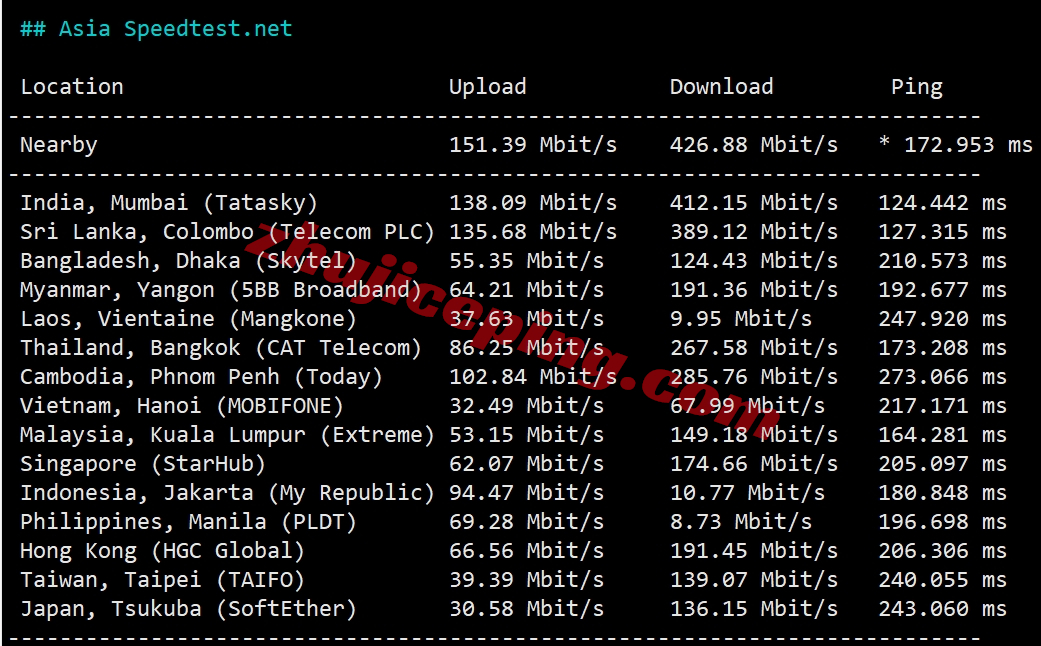Click Taiwan upload 39.39 Mbit/s
The image size is (1041, 646).
(526, 580)
